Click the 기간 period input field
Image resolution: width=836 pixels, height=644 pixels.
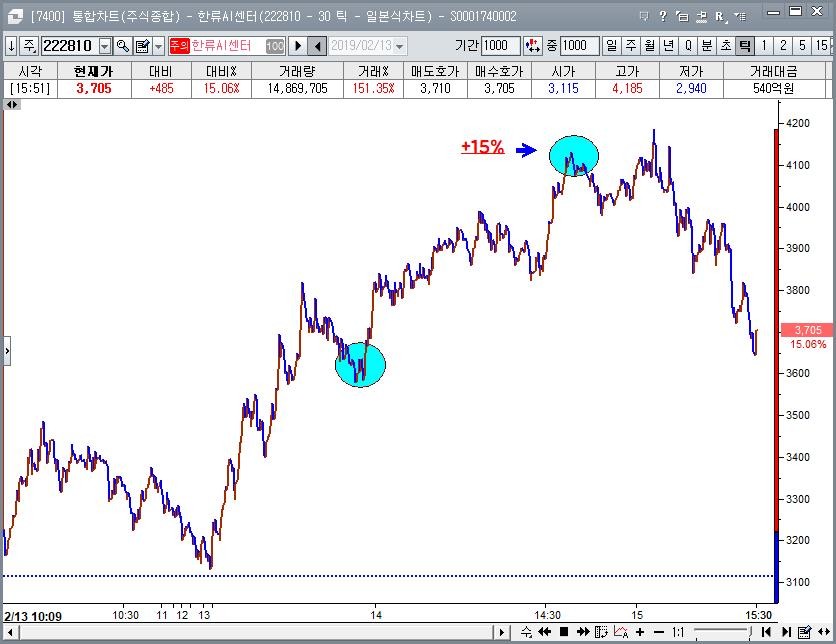click(501, 46)
